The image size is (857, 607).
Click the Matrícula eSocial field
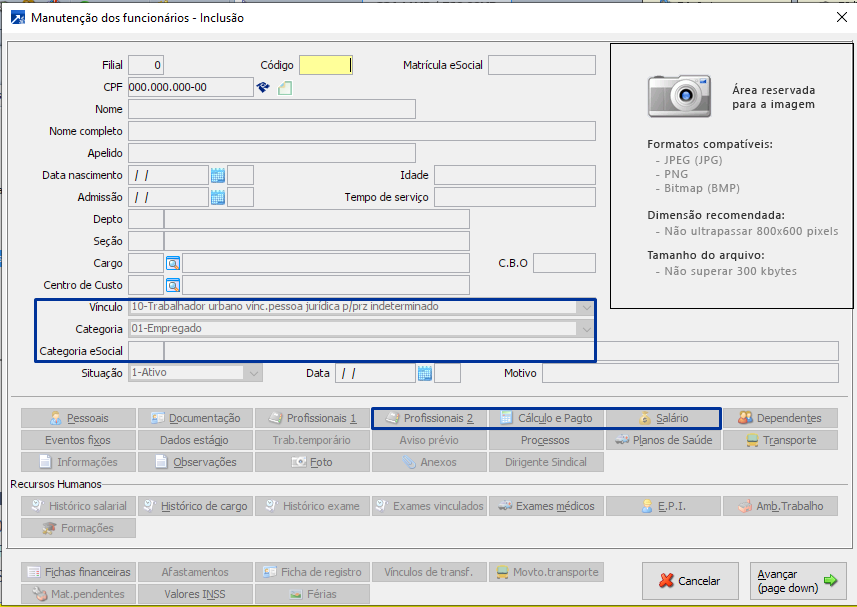point(542,65)
